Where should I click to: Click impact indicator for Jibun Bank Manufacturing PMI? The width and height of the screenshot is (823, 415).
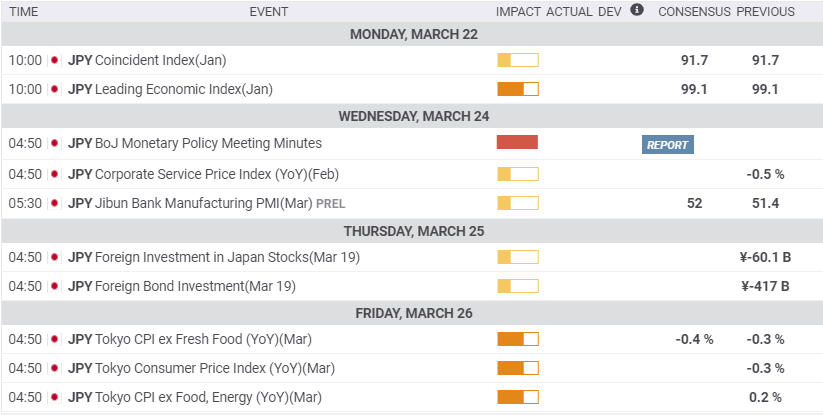coord(517,203)
